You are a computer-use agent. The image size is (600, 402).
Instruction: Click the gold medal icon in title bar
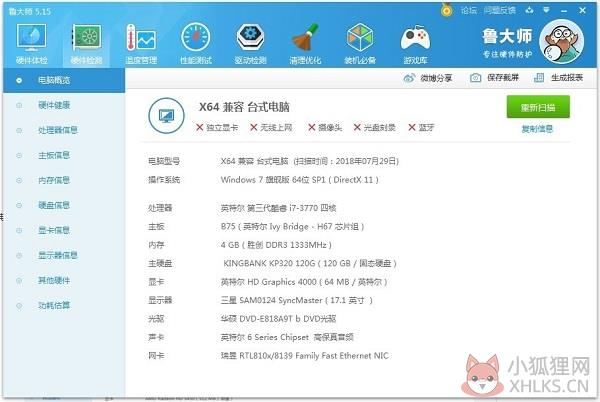pyautogui.click(x=446, y=10)
